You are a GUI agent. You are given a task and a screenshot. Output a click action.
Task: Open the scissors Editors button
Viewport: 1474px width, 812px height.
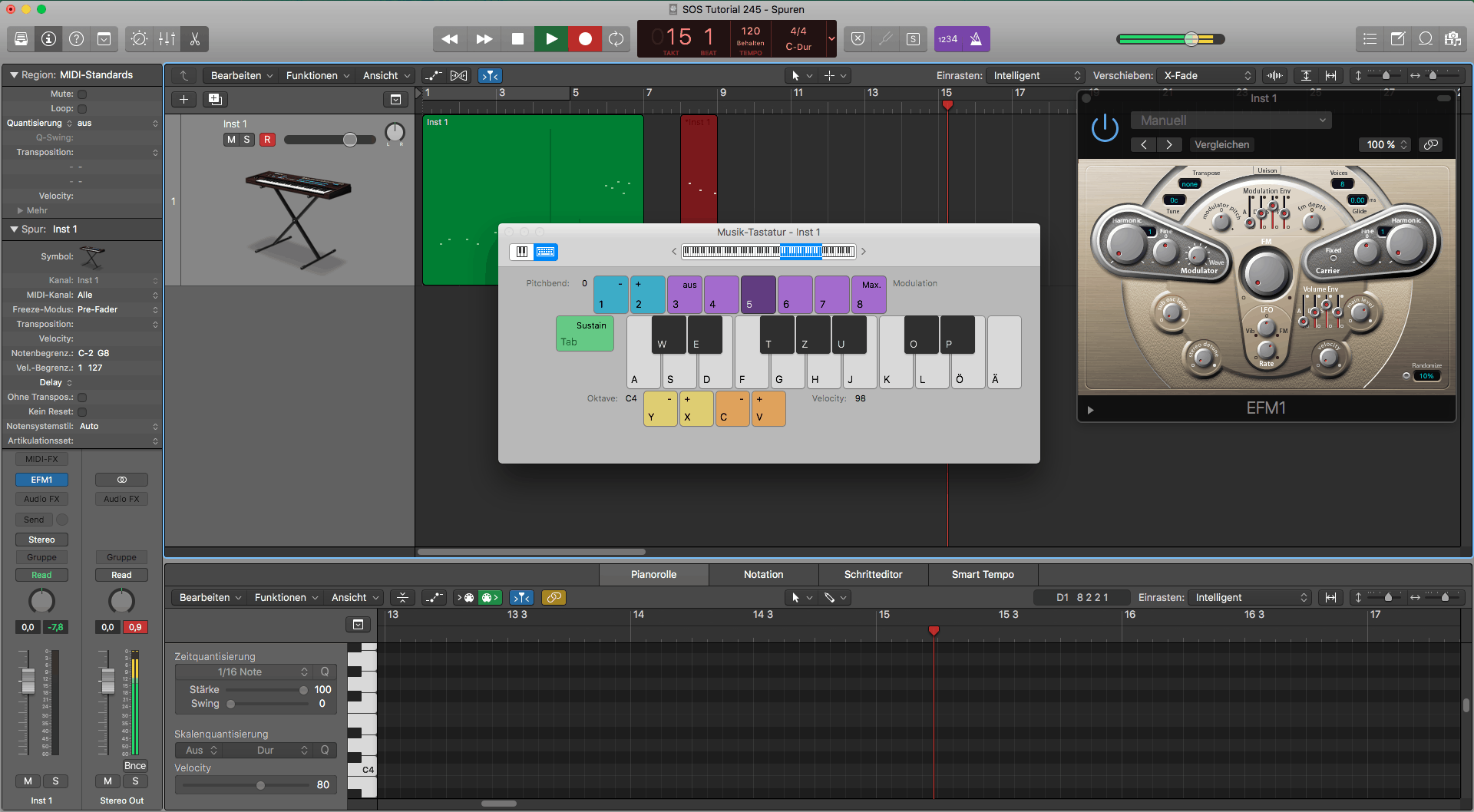195,39
